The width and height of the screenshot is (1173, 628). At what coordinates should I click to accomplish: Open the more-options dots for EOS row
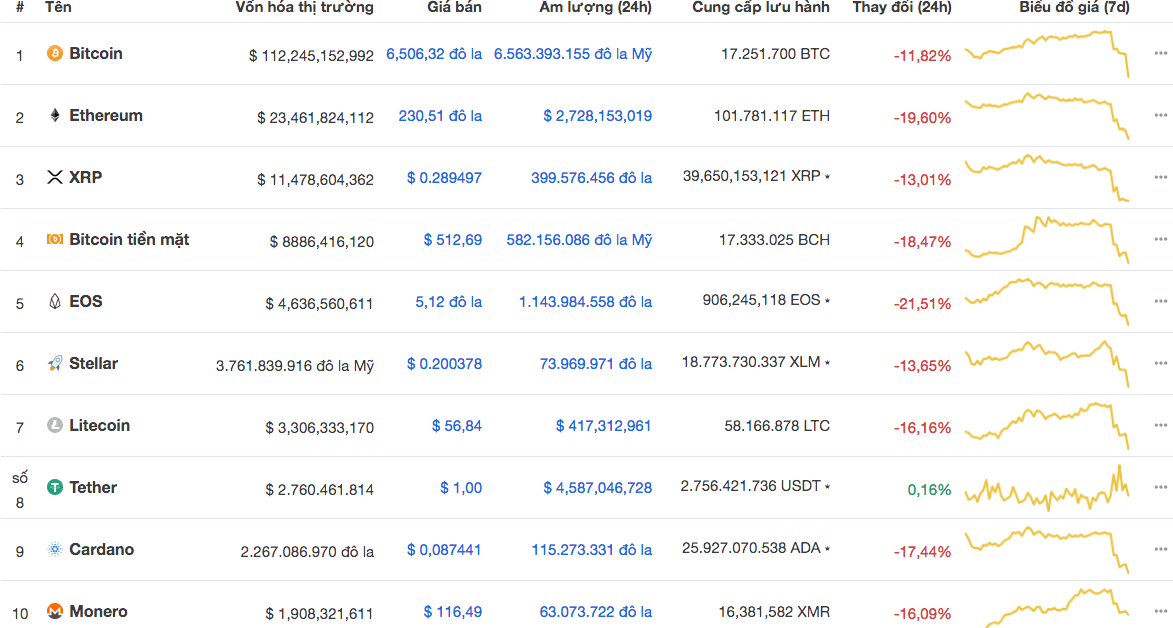coord(1160,302)
